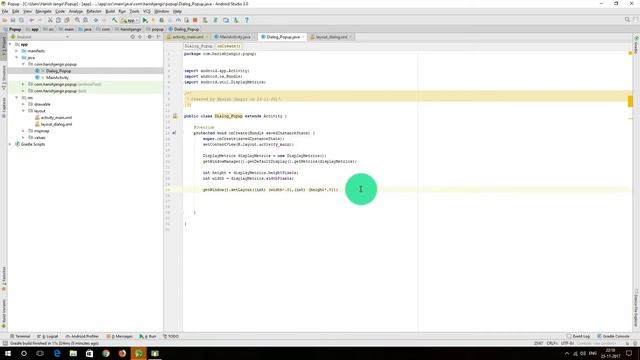The image size is (640, 360).
Task: Click the Paste toolbar icon
Action: tap(67, 20)
